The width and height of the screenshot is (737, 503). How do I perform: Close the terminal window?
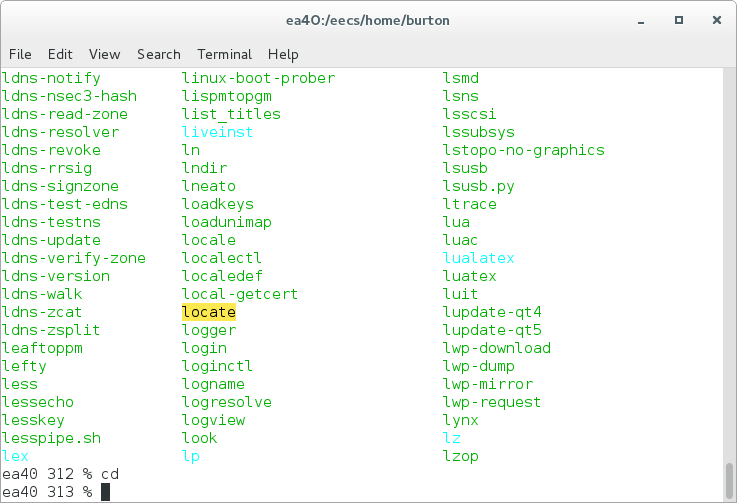[x=717, y=20]
